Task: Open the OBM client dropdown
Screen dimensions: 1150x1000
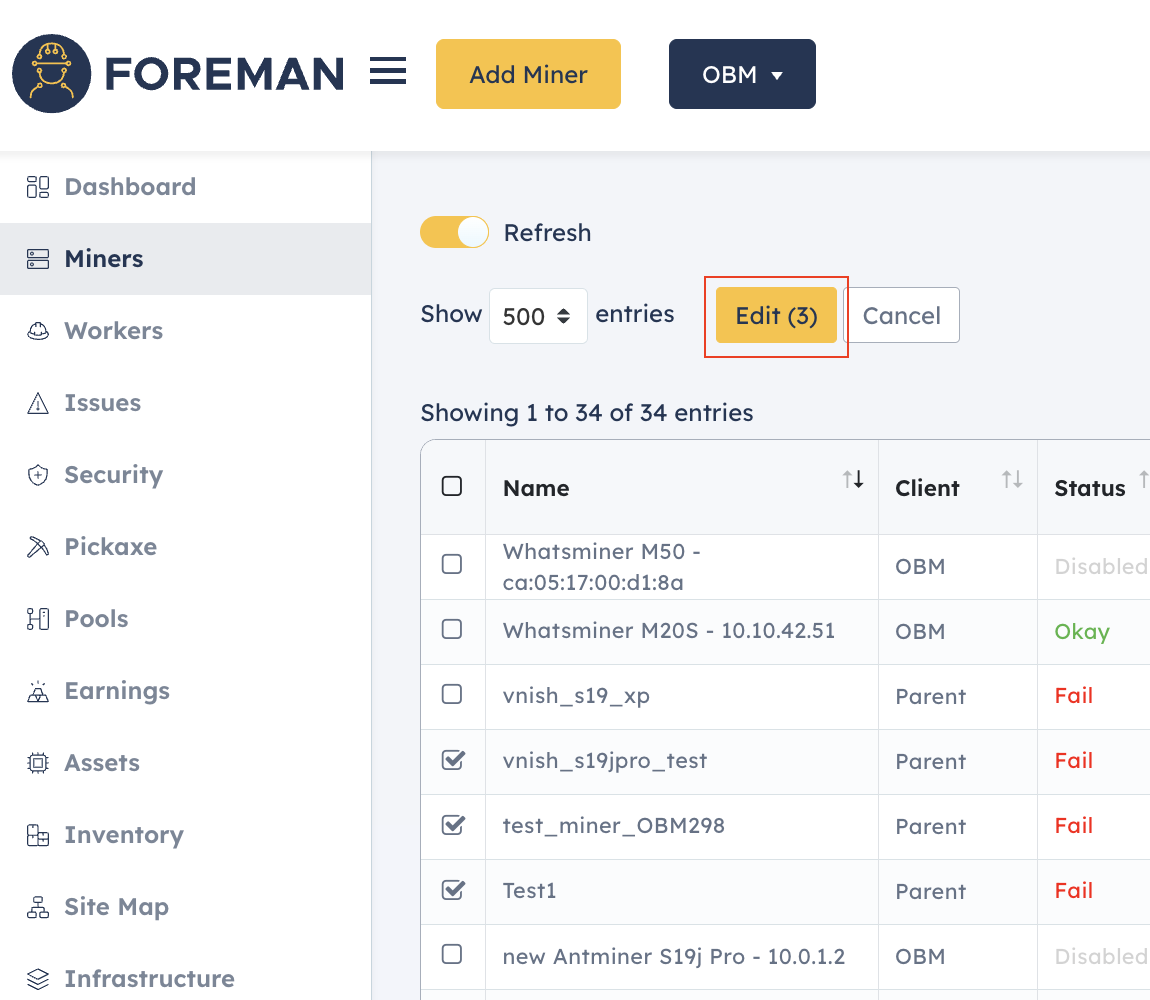Action: tap(742, 74)
